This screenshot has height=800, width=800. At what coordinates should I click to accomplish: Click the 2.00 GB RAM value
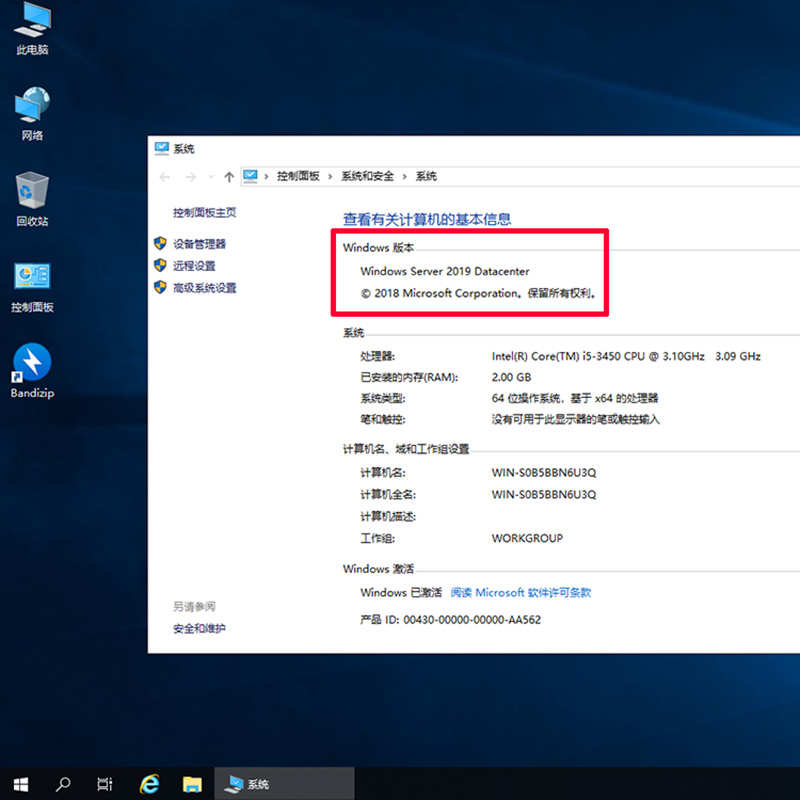(x=511, y=377)
